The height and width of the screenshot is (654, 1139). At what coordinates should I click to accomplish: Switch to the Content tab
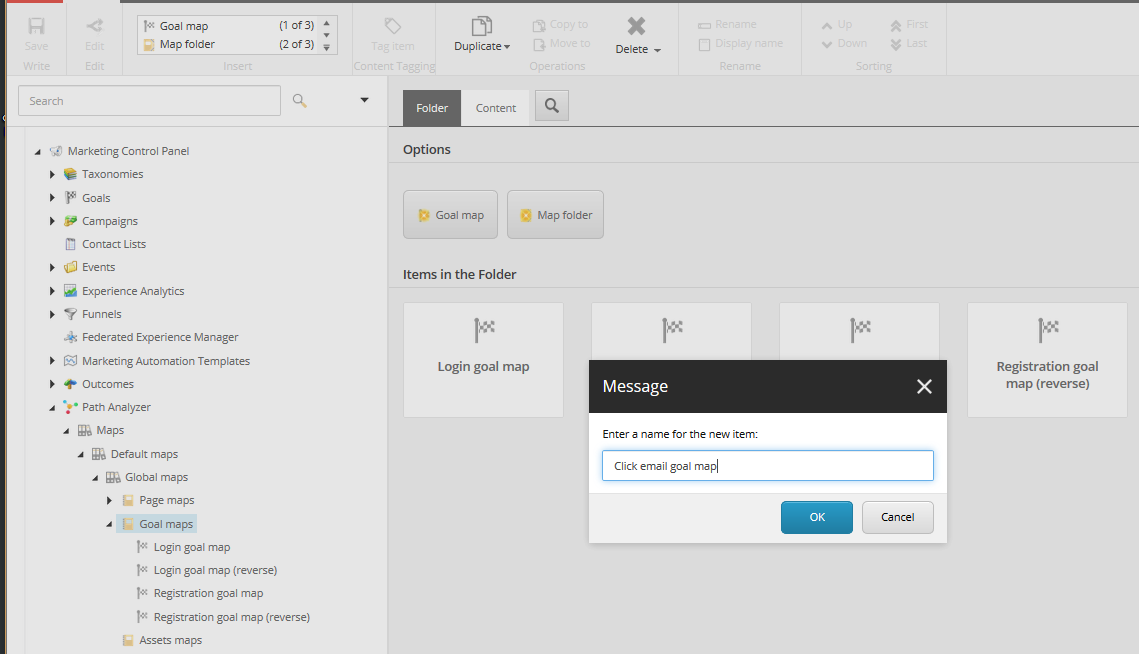(496, 108)
